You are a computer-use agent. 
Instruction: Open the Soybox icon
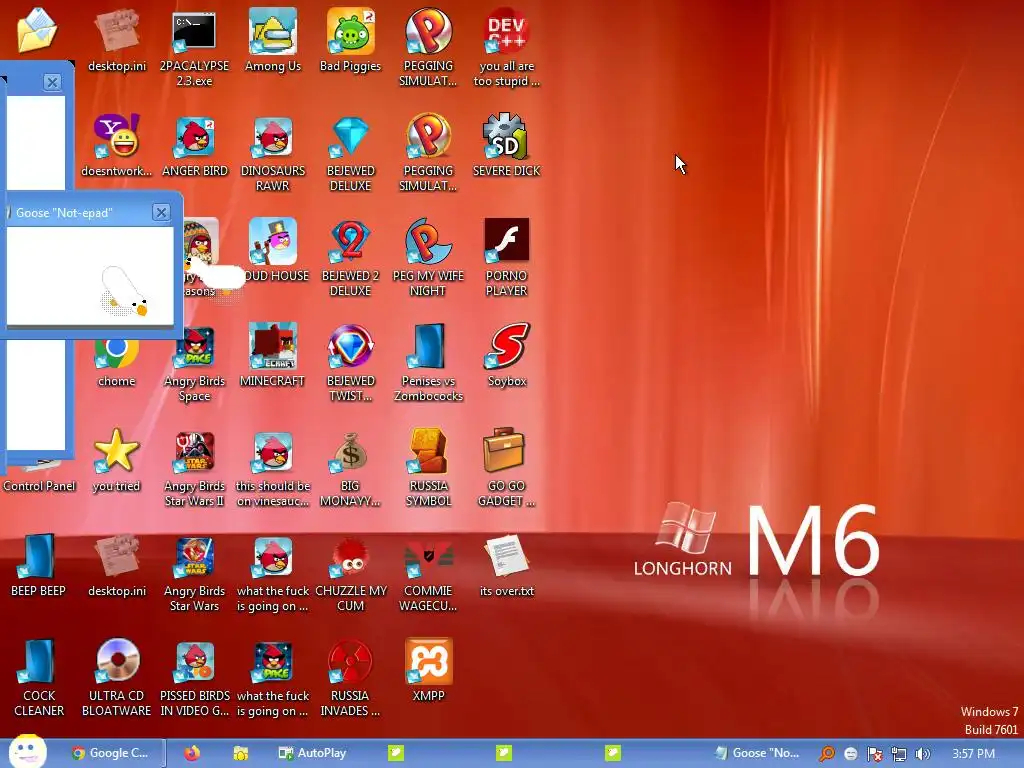click(x=506, y=347)
